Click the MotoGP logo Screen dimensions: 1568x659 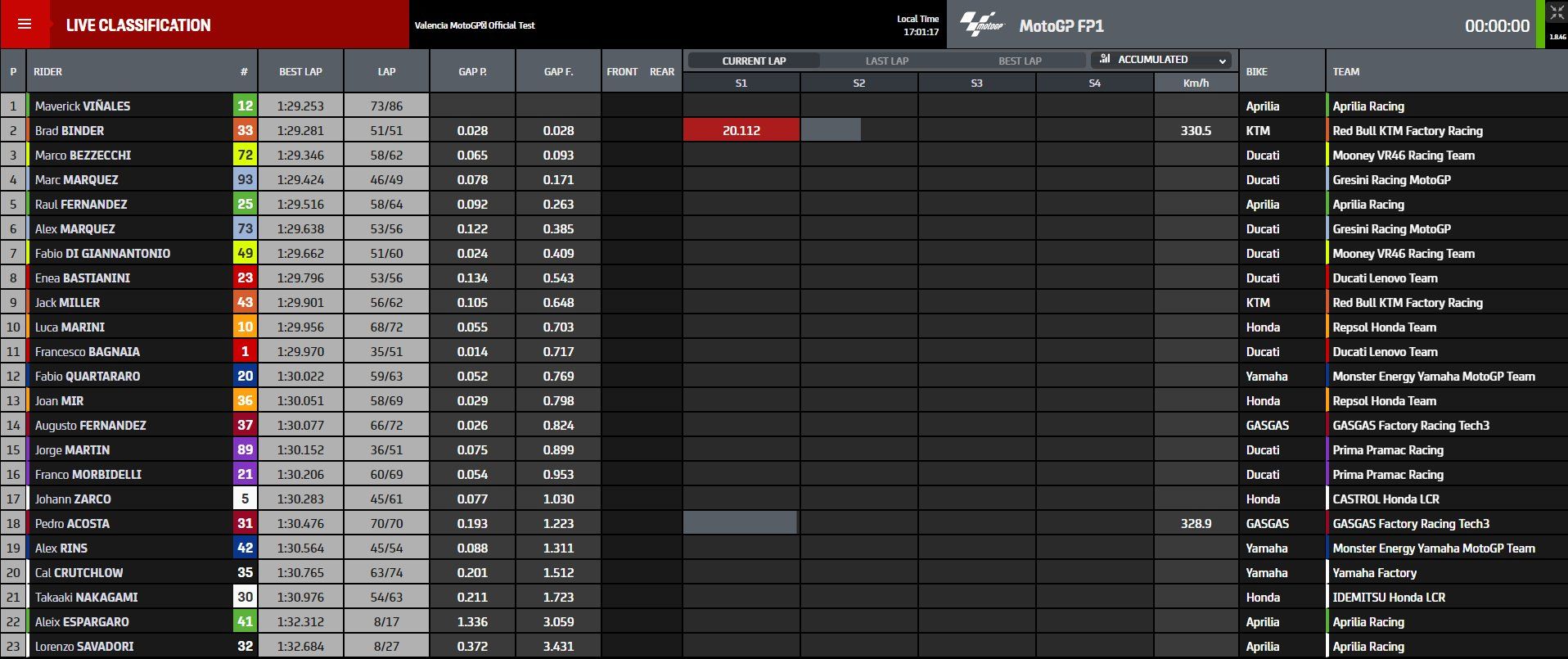(x=981, y=25)
